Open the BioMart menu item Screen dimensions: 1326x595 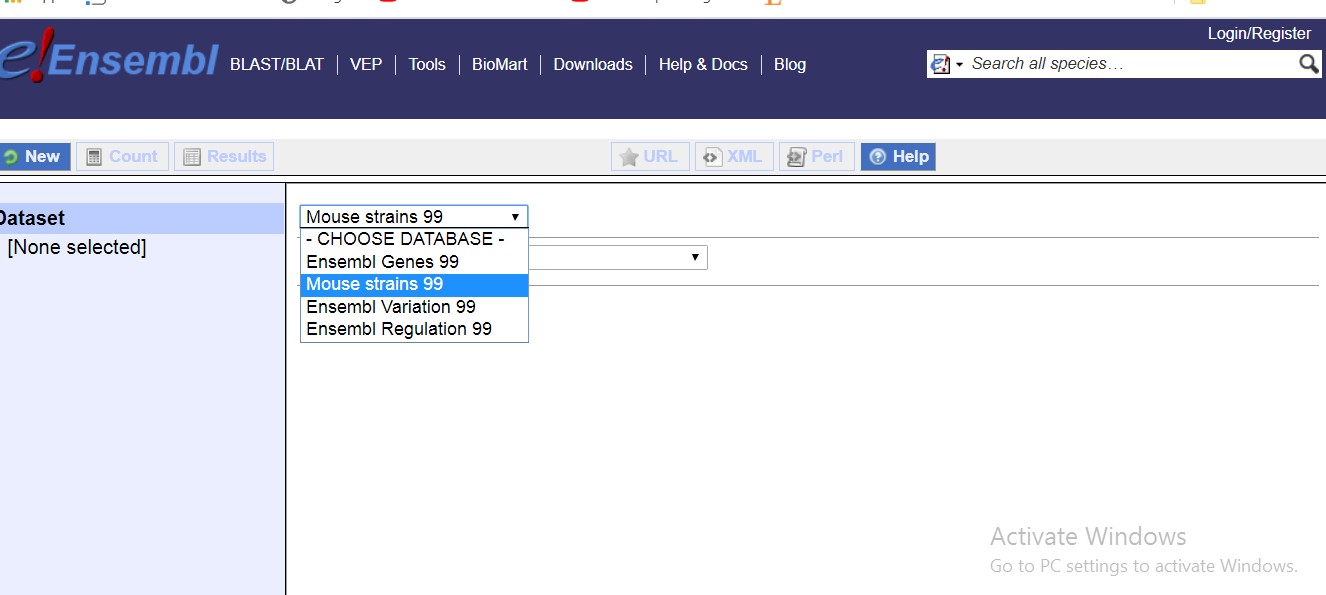pyautogui.click(x=499, y=64)
